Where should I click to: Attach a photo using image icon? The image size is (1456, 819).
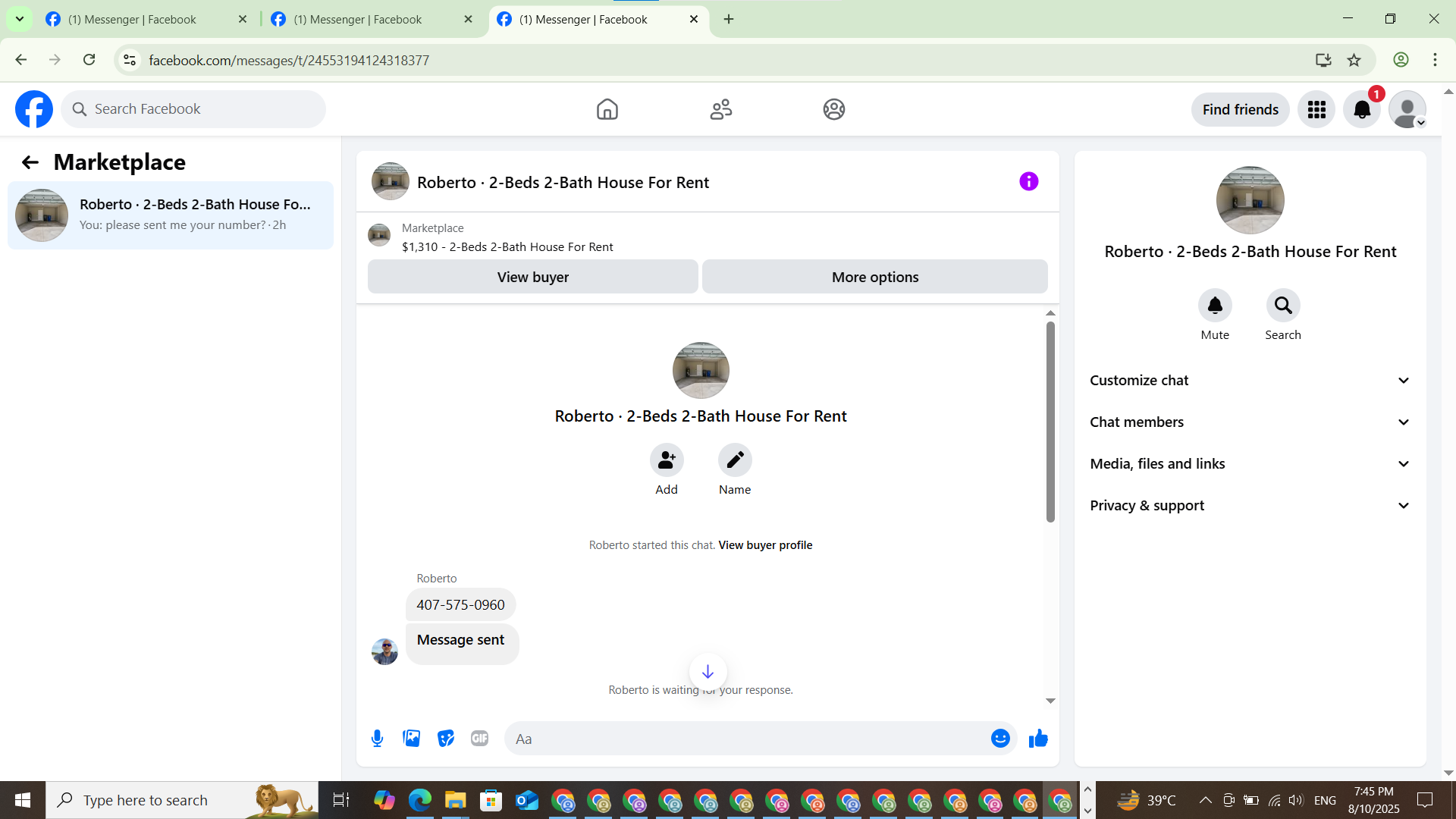[411, 738]
